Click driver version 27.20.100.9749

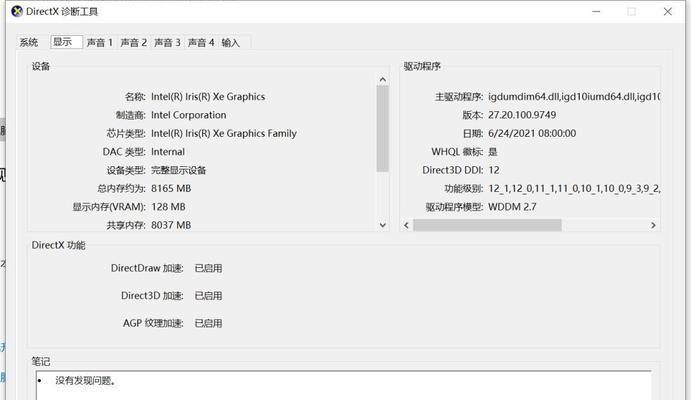(x=522, y=115)
